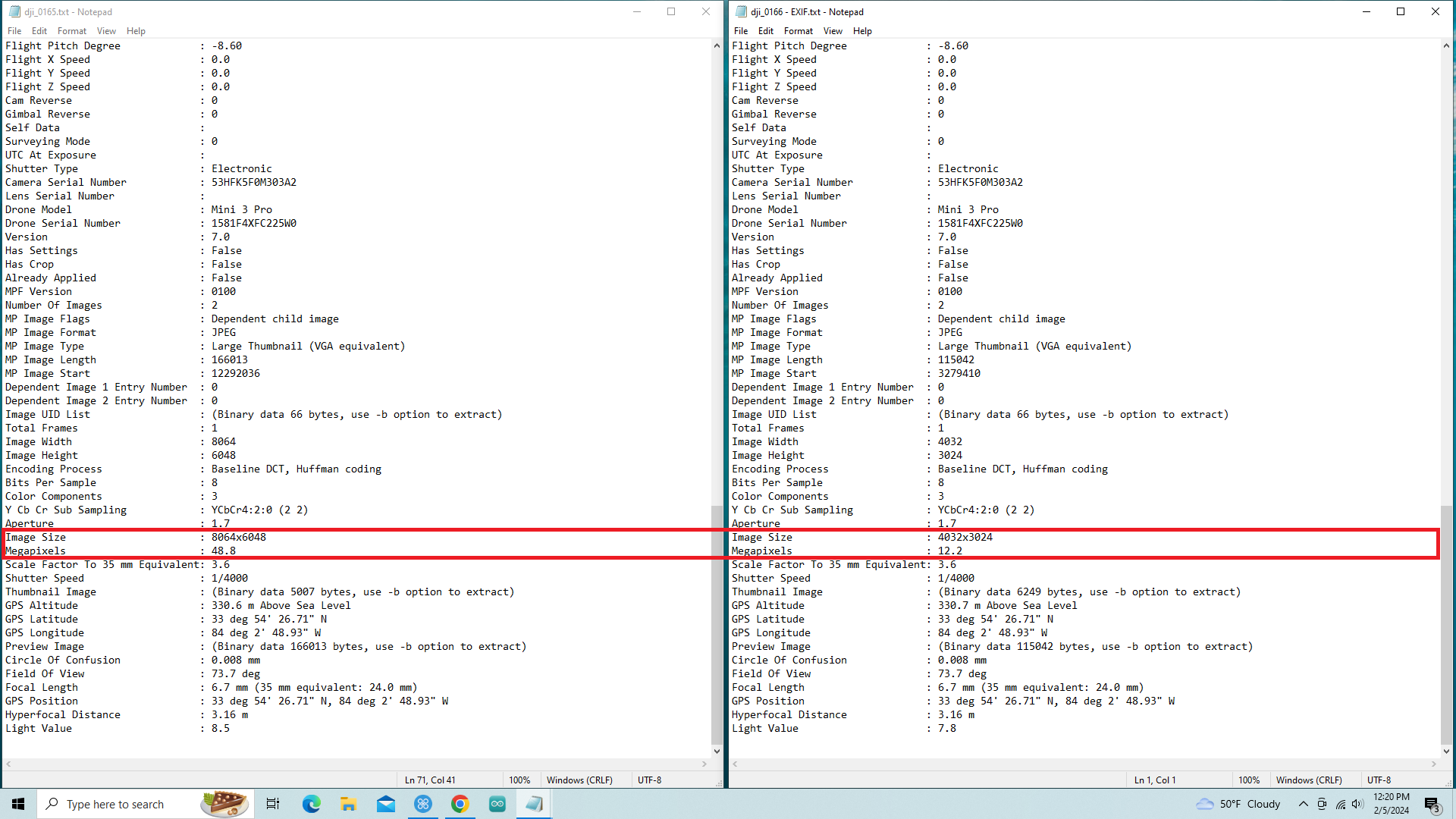Open volume control in system tray

[1357, 804]
